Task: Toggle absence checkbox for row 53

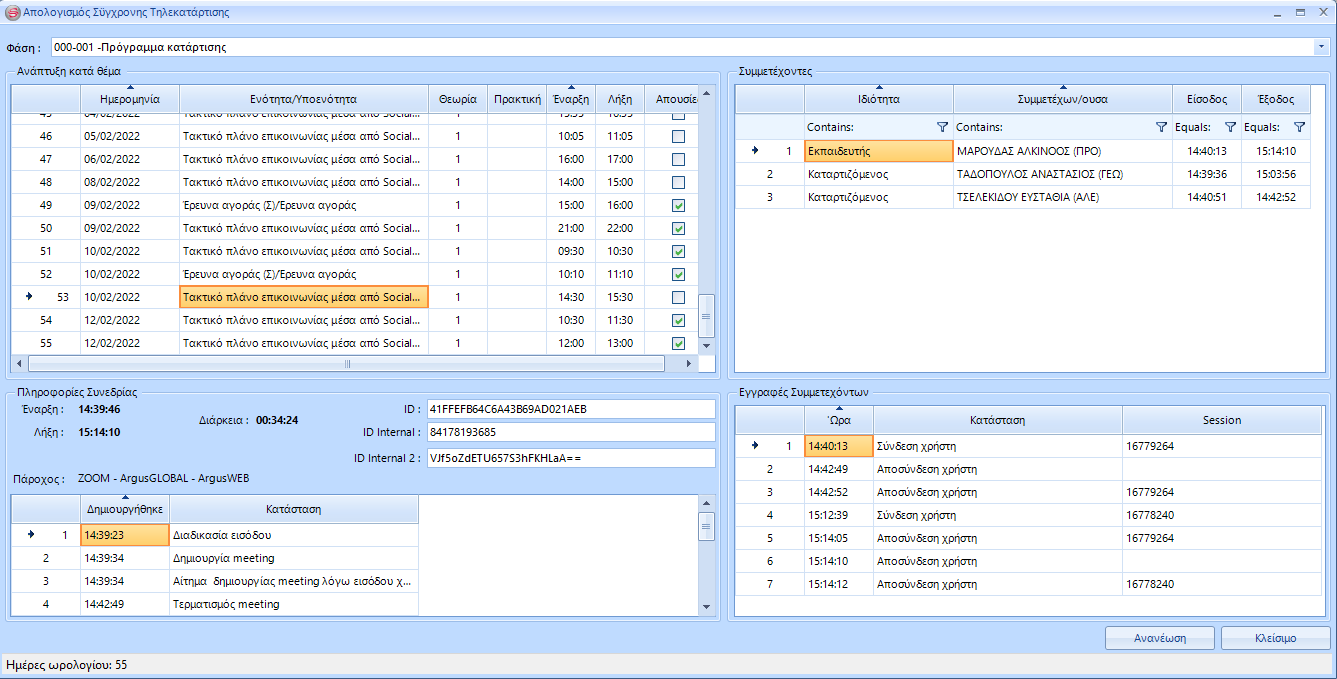Action: click(678, 298)
